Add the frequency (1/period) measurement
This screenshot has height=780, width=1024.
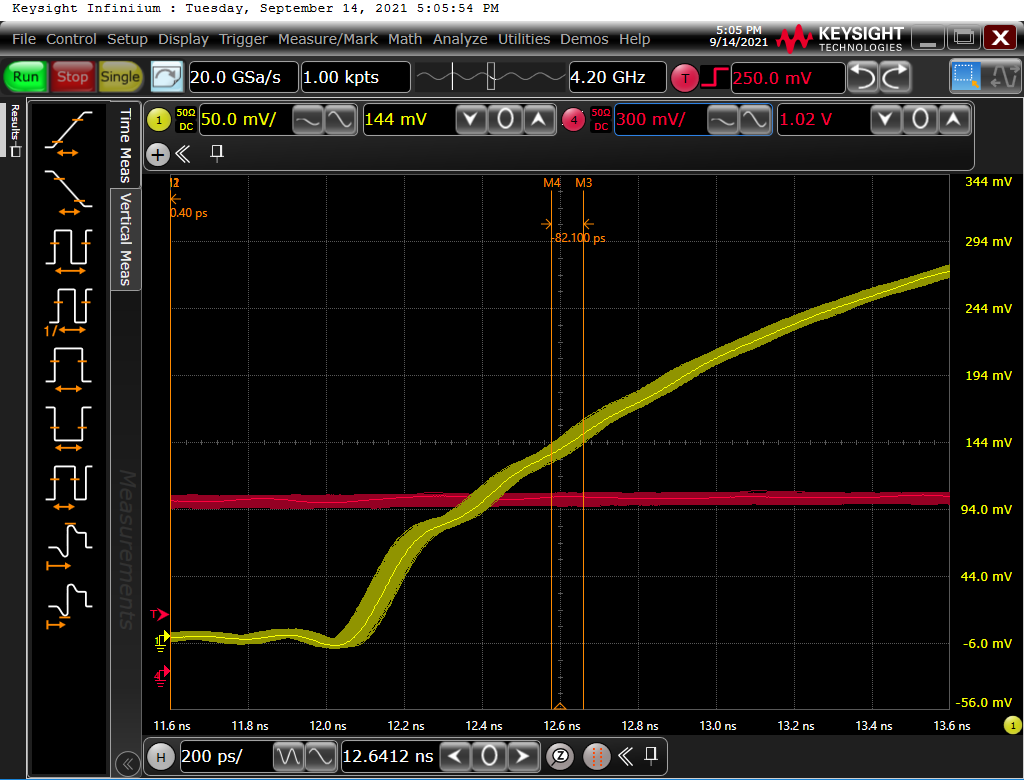[x=68, y=307]
